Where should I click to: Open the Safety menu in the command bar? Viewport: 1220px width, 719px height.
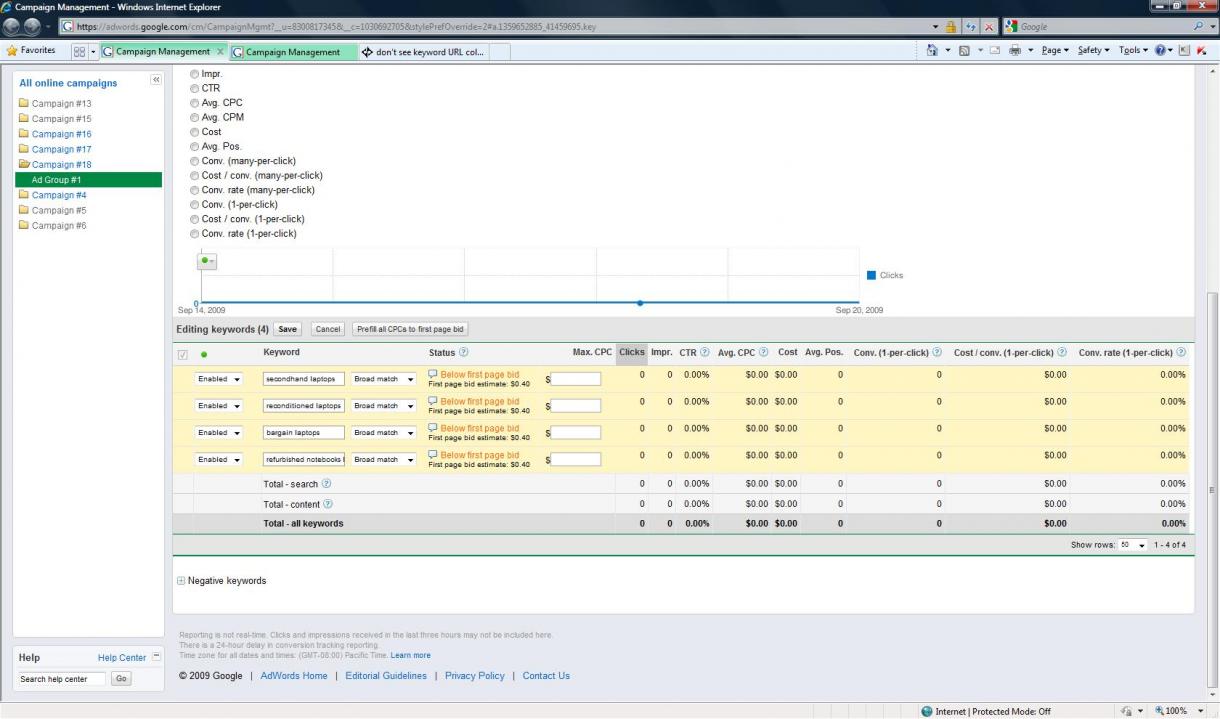(1093, 51)
